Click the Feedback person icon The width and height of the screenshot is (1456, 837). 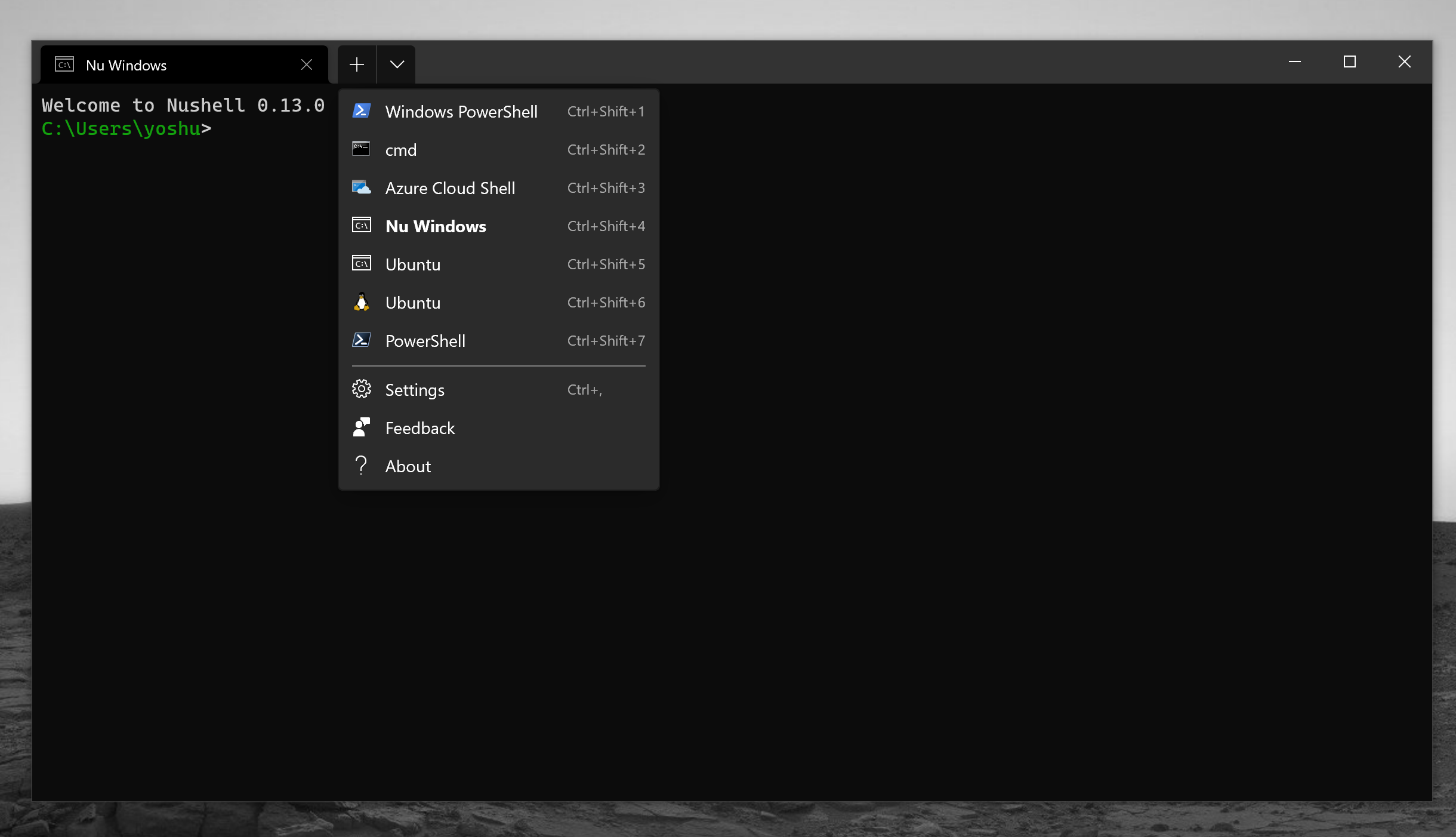(361, 427)
